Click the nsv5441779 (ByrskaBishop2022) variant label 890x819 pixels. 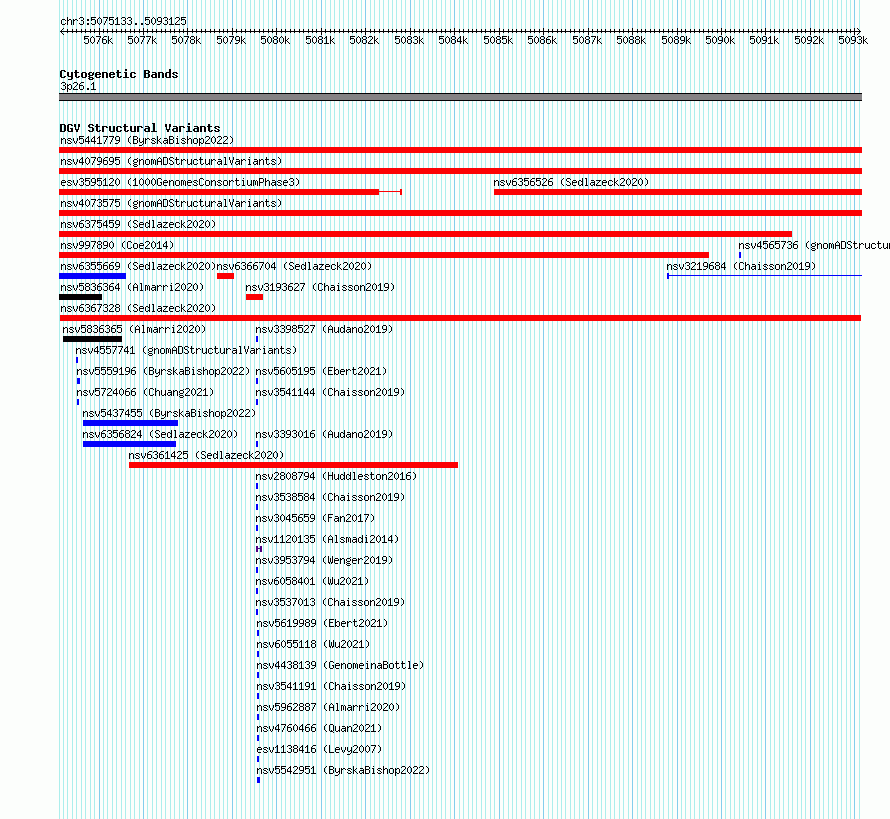click(147, 140)
